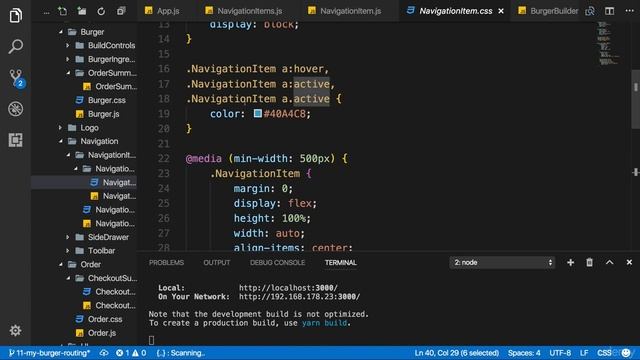Screen dimensions: 640x360
Task: Click the code minimap preview
Action: [x=608, y=43]
